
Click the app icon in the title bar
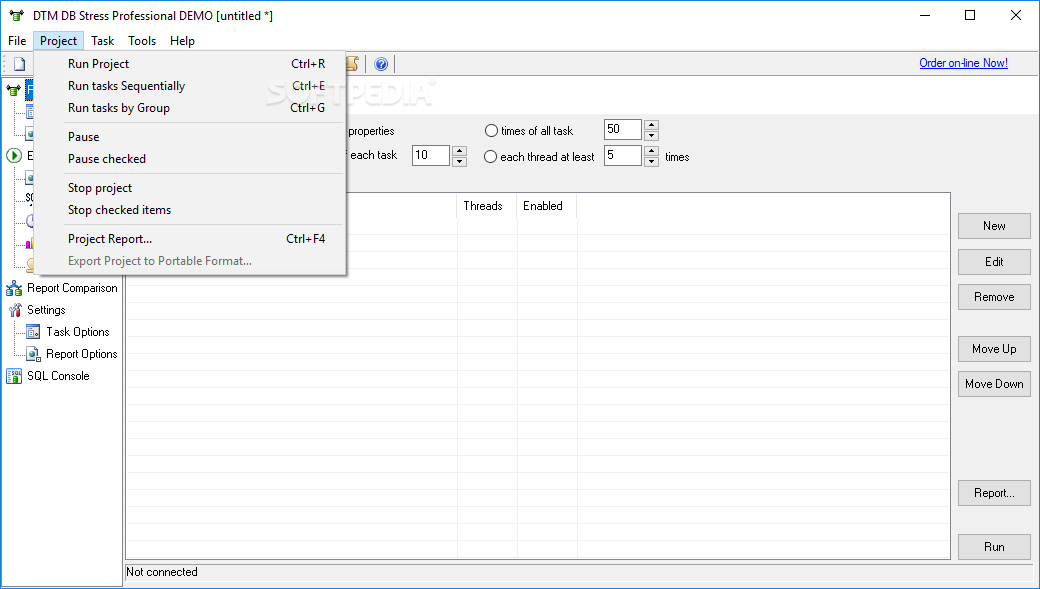coord(17,15)
